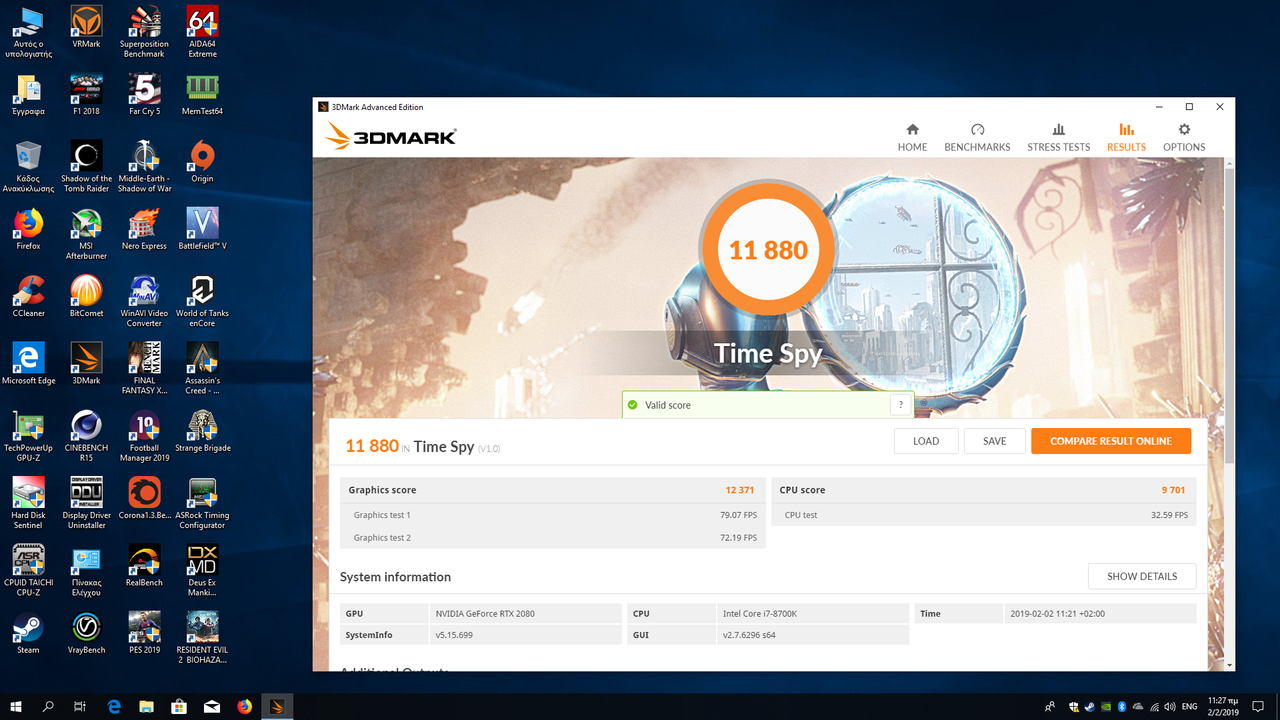Open Final Fantasy XV benchmark icon

(x=144, y=368)
